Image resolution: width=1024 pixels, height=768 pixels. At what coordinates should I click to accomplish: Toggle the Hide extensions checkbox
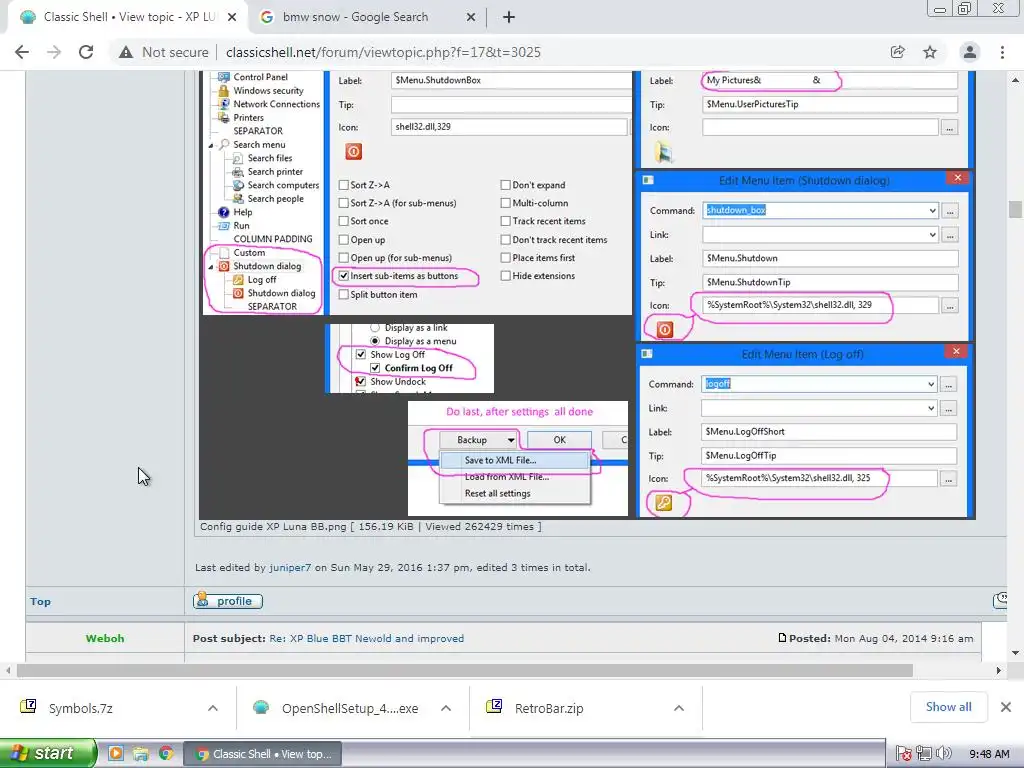[505, 276]
